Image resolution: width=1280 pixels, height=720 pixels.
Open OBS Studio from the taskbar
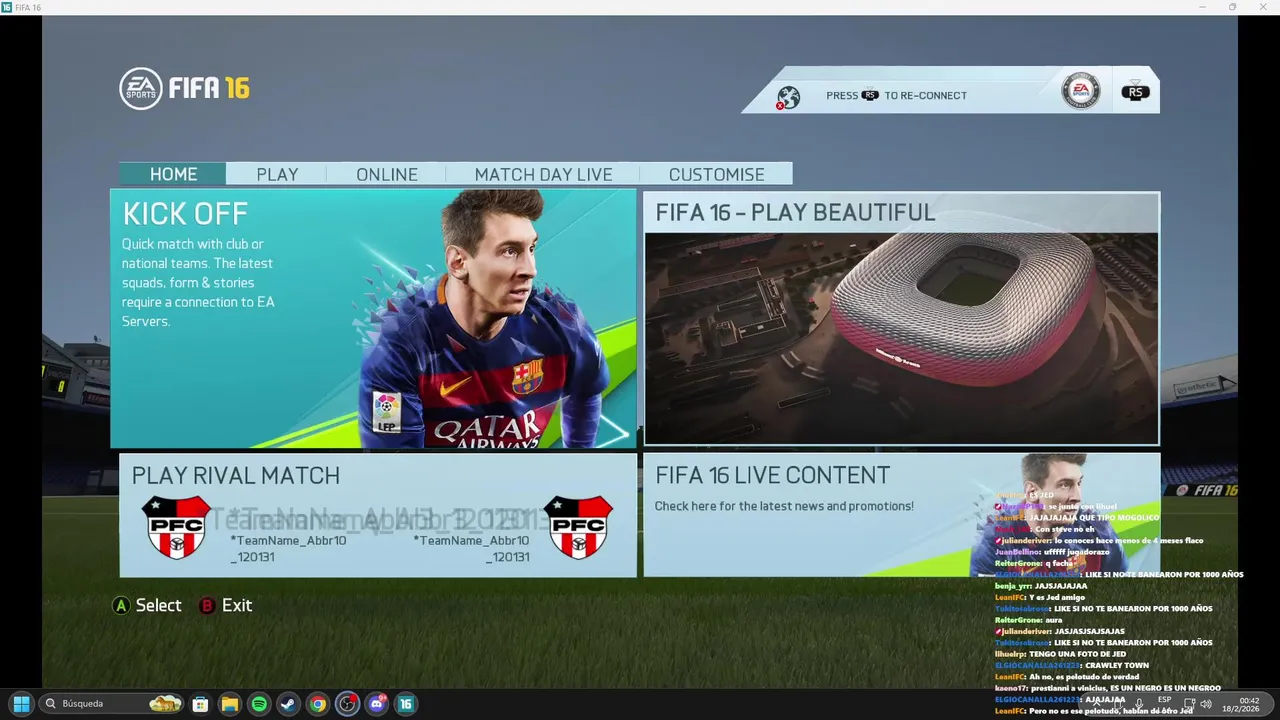click(x=347, y=704)
